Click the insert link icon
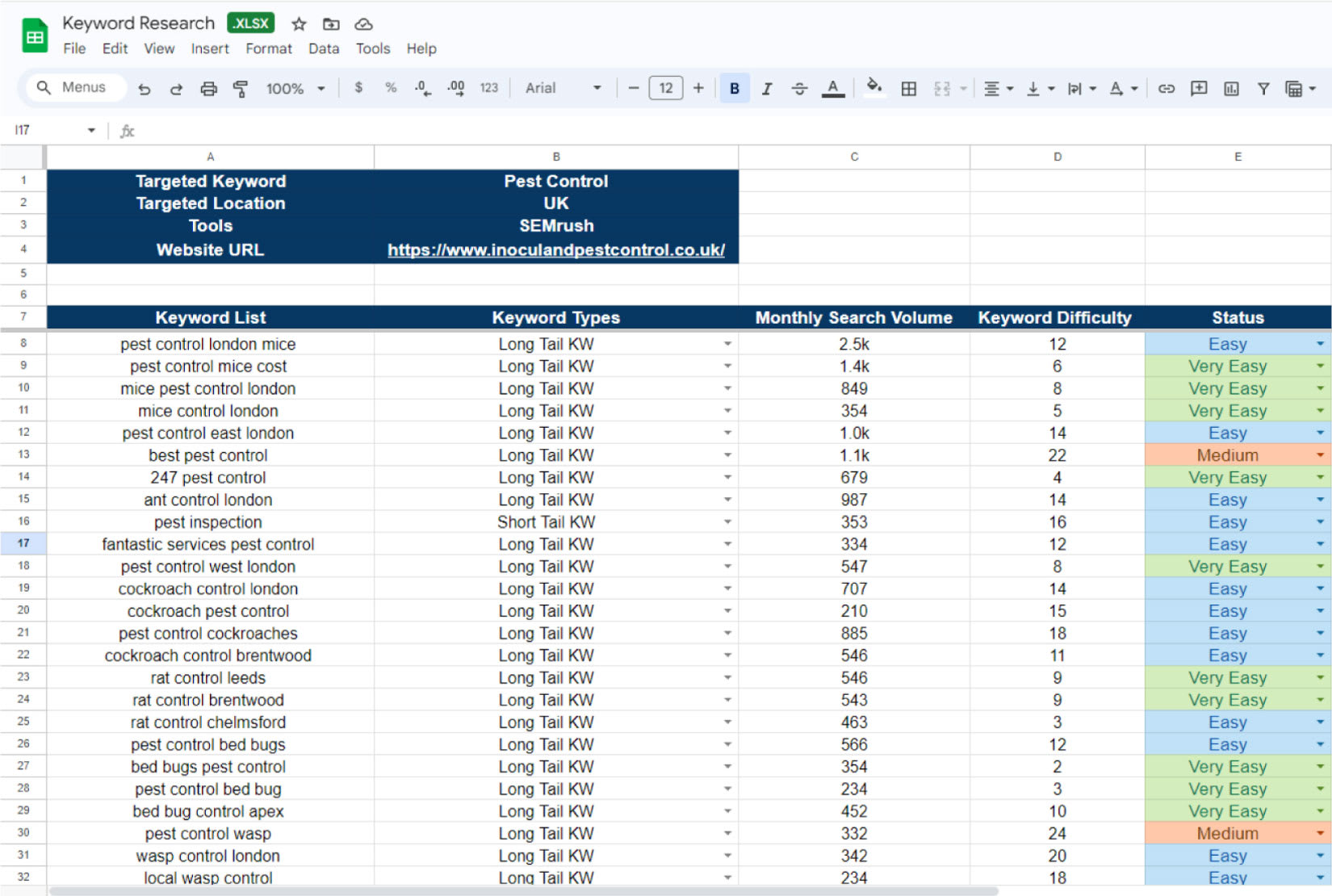Image resolution: width=1332 pixels, height=896 pixels. (1166, 89)
